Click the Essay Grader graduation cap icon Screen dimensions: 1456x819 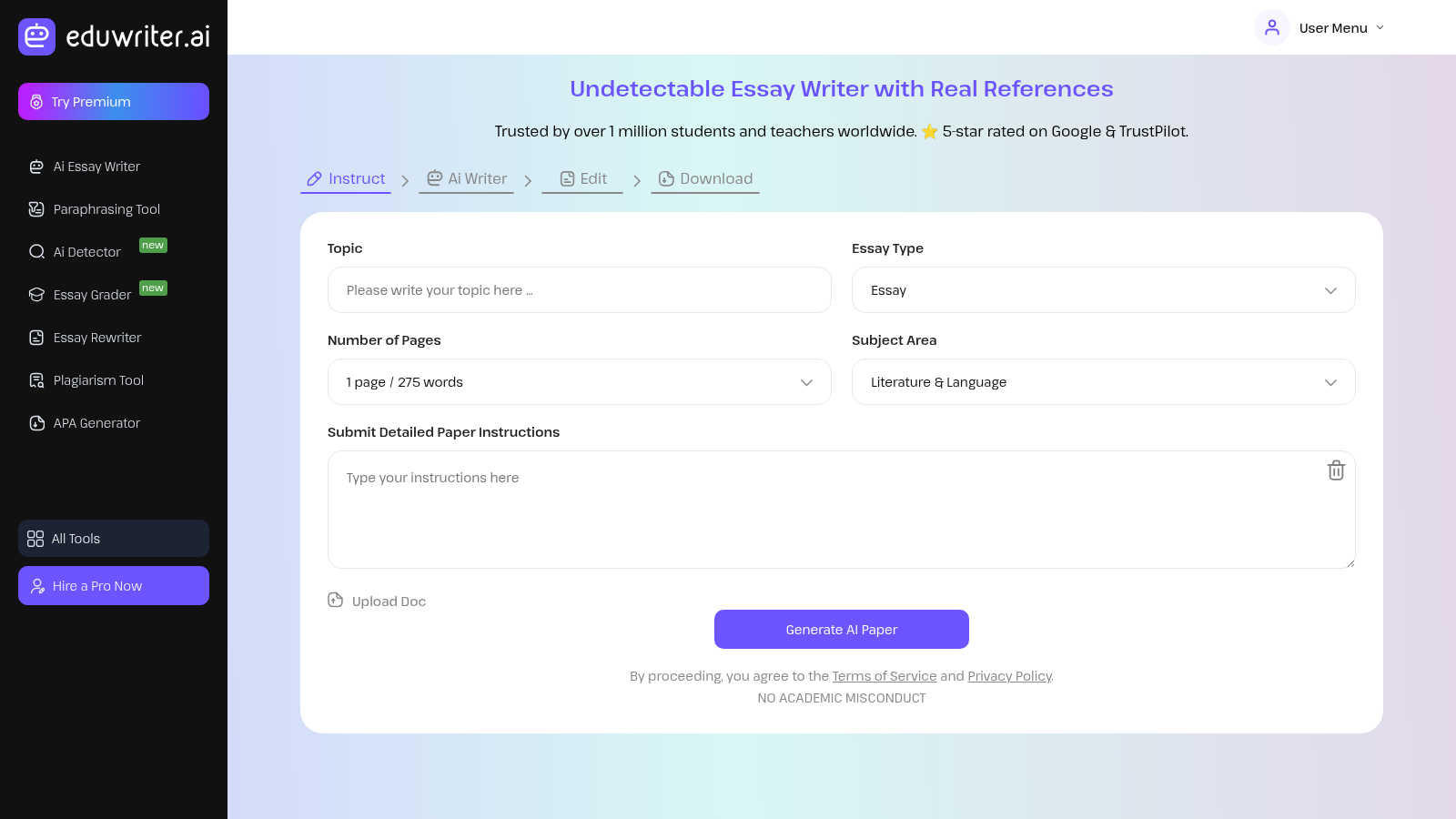coord(36,295)
